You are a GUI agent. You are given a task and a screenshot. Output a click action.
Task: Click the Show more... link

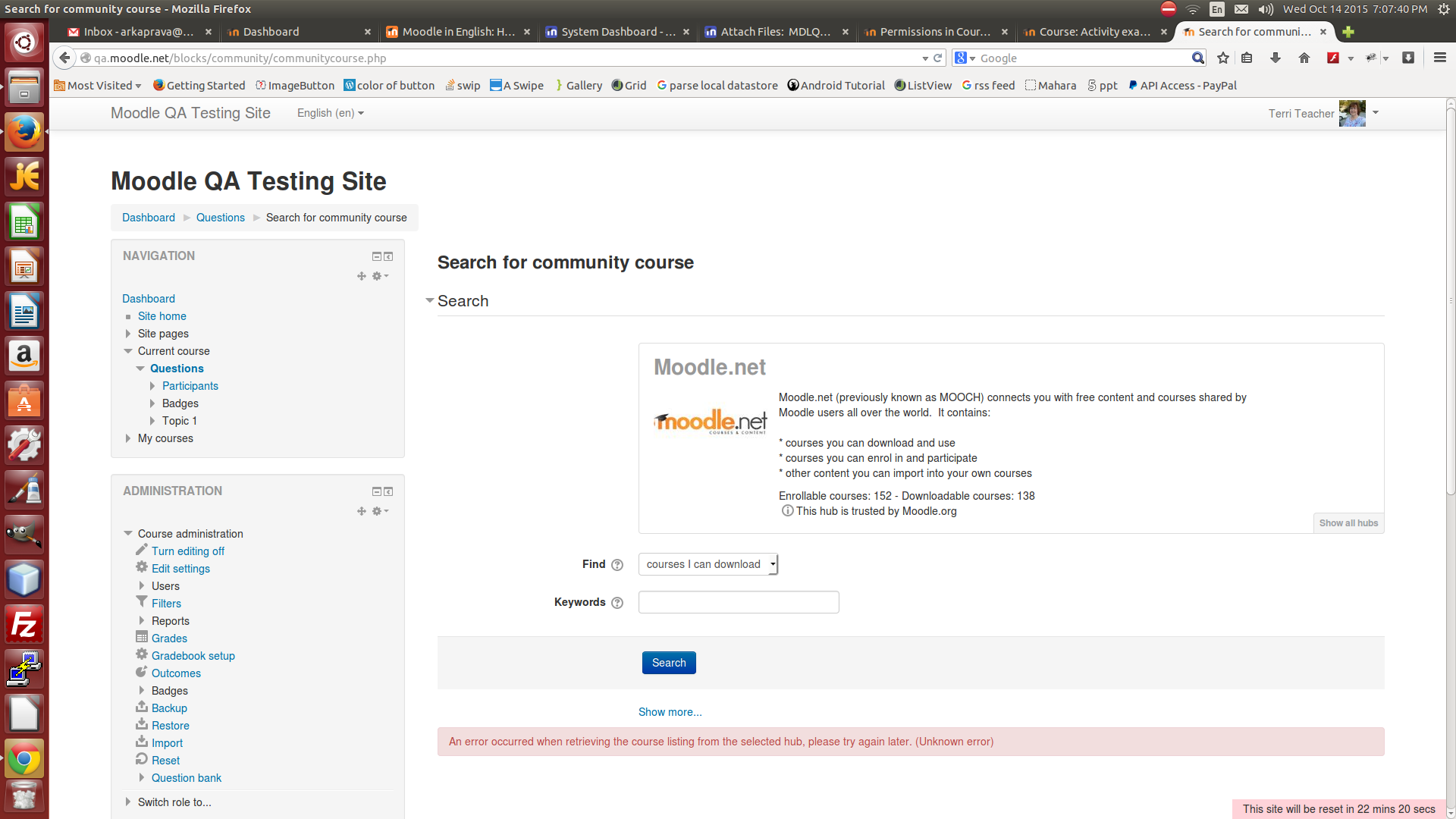tap(670, 712)
